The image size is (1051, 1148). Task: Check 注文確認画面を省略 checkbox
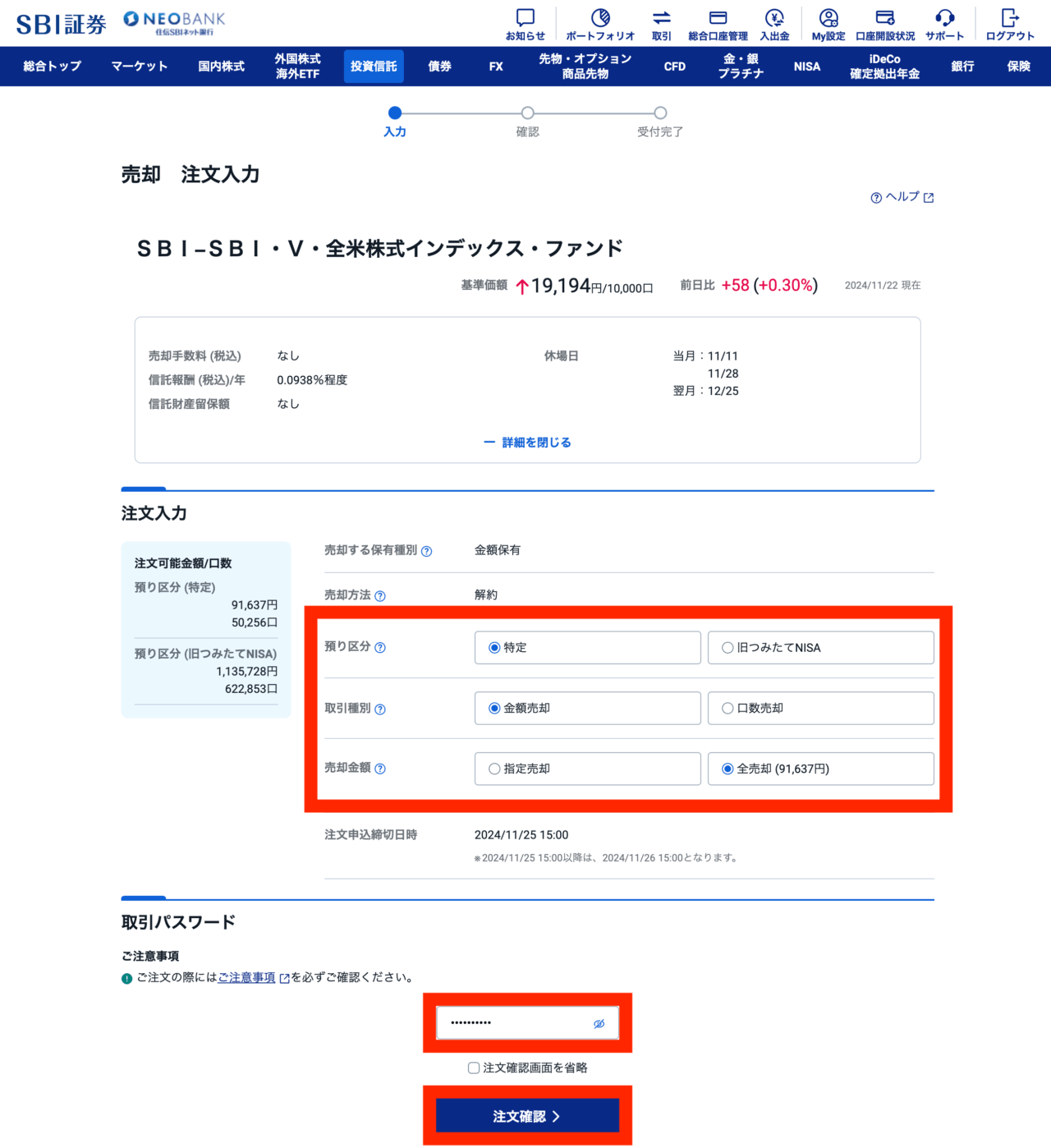[474, 1068]
